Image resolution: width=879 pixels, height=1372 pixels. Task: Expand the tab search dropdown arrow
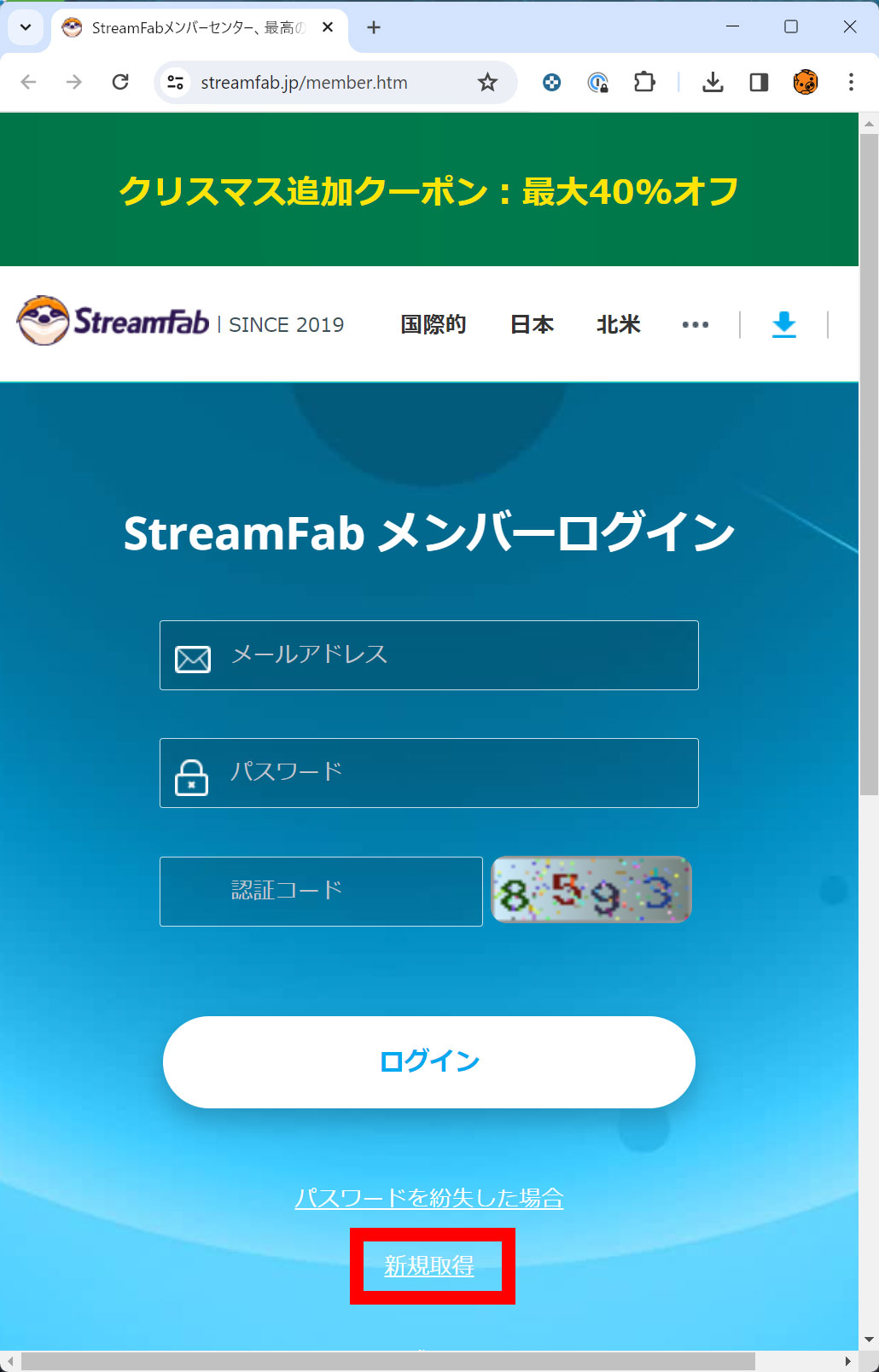pos(26,27)
